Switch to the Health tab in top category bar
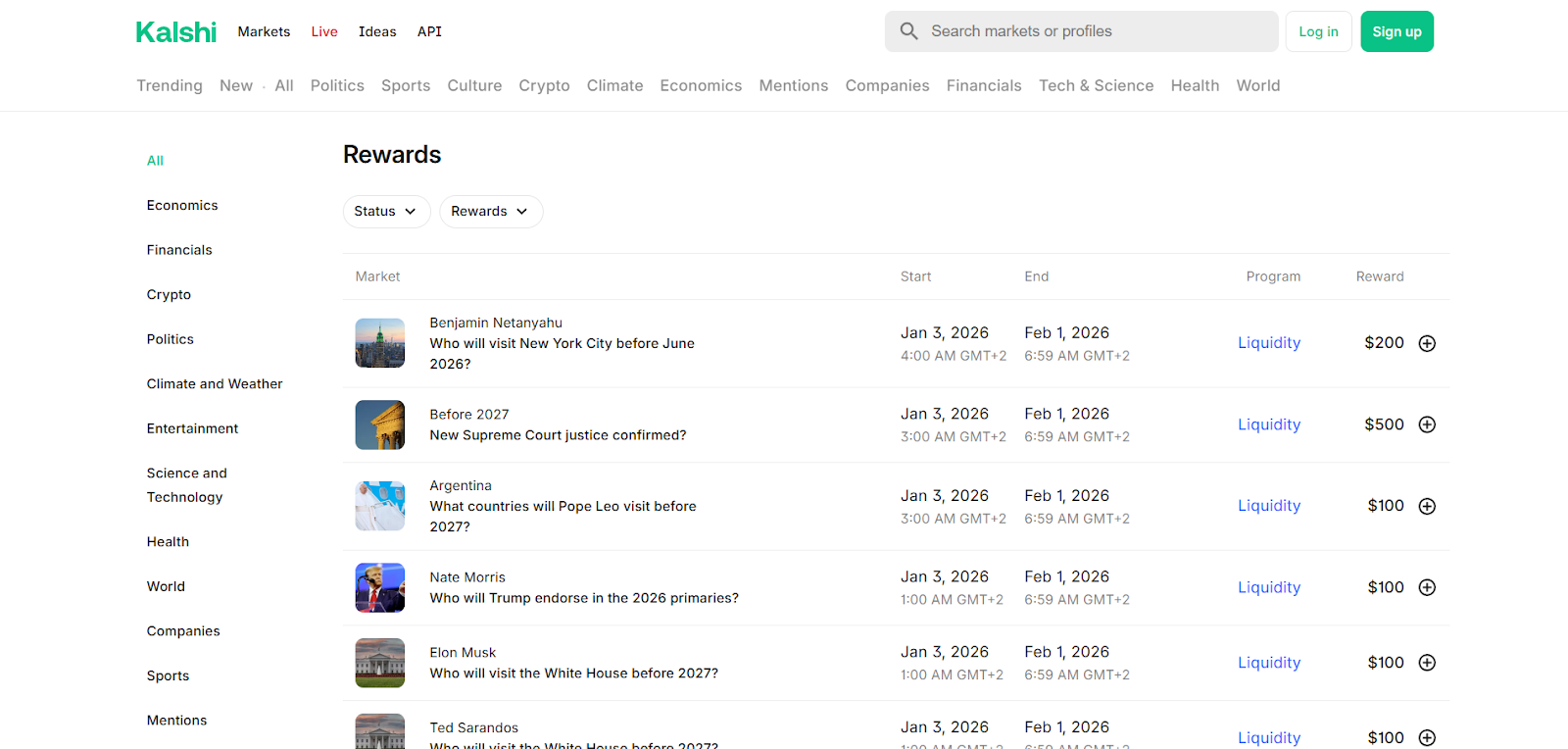This screenshot has width=1568, height=749. click(x=1195, y=85)
